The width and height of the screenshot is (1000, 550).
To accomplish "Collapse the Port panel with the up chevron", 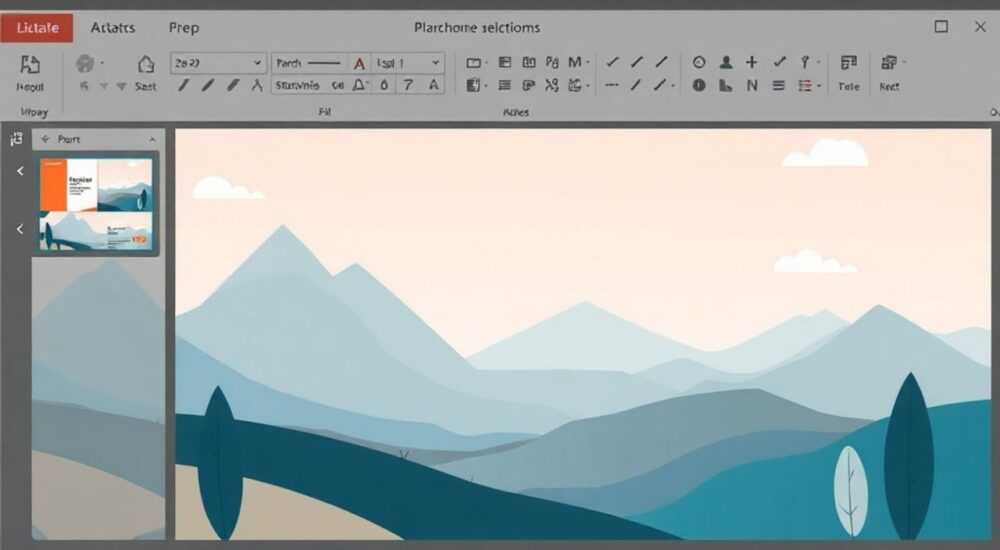I will [x=152, y=139].
